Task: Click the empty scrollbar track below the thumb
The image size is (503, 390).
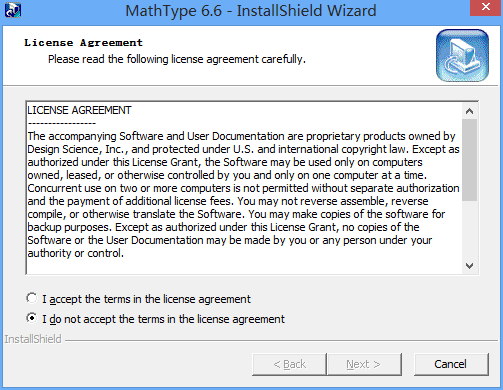Action: 469,230
